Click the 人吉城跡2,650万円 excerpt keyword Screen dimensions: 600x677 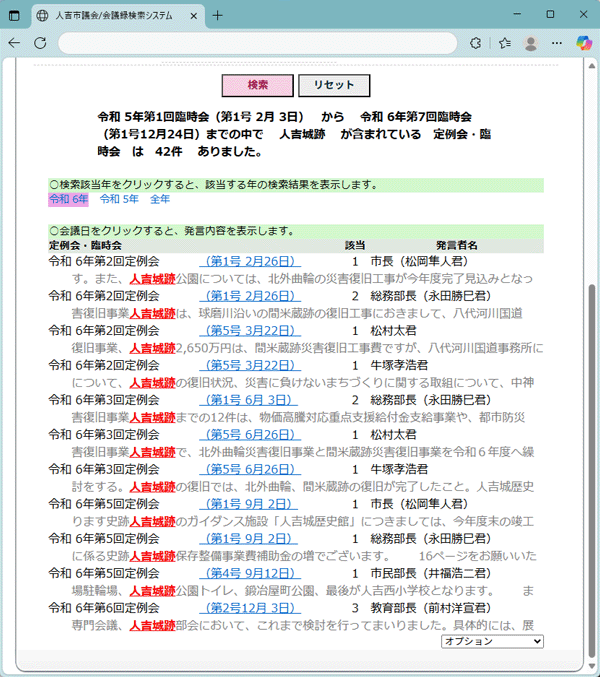pyautogui.click(x=152, y=348)
